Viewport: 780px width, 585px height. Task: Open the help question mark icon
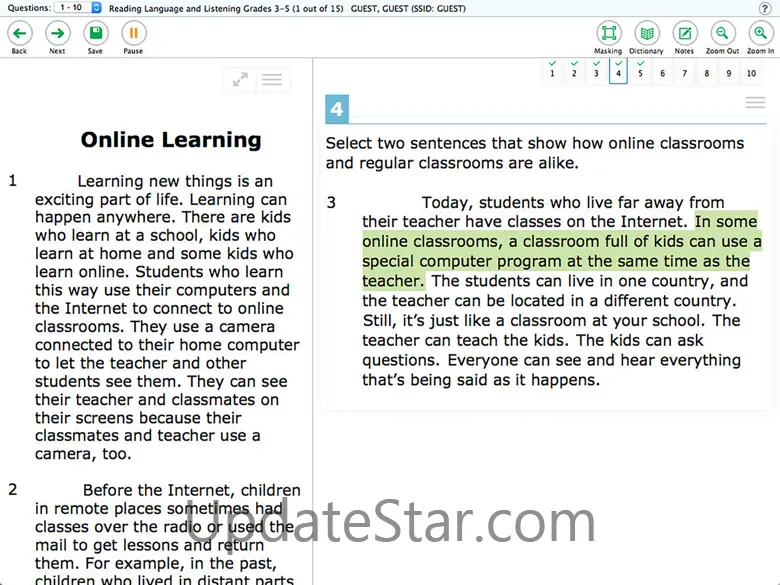coord(765,8)
